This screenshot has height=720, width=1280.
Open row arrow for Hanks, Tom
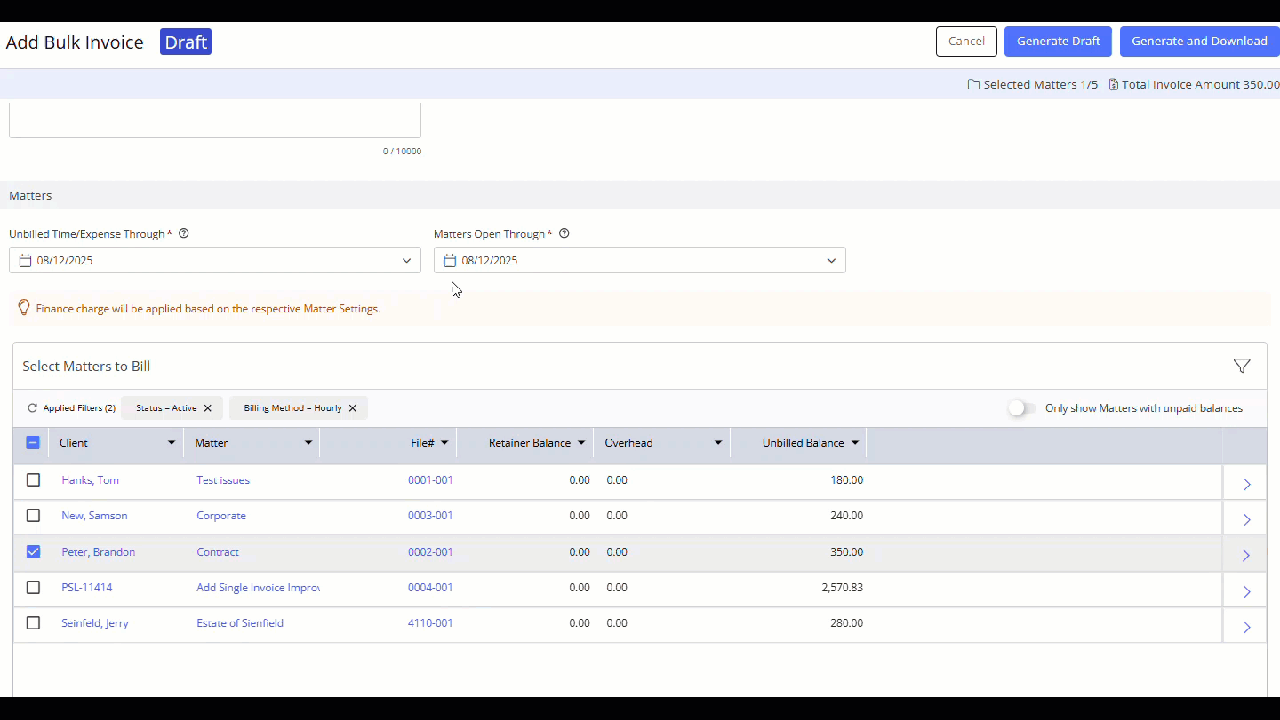[x=1246, y=484]
